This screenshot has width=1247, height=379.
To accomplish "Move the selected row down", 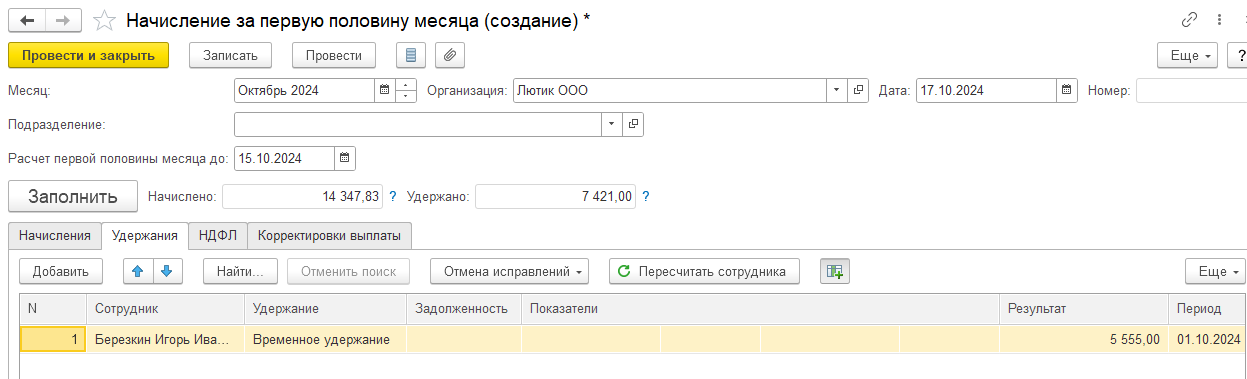I will [x=167, y=271].
